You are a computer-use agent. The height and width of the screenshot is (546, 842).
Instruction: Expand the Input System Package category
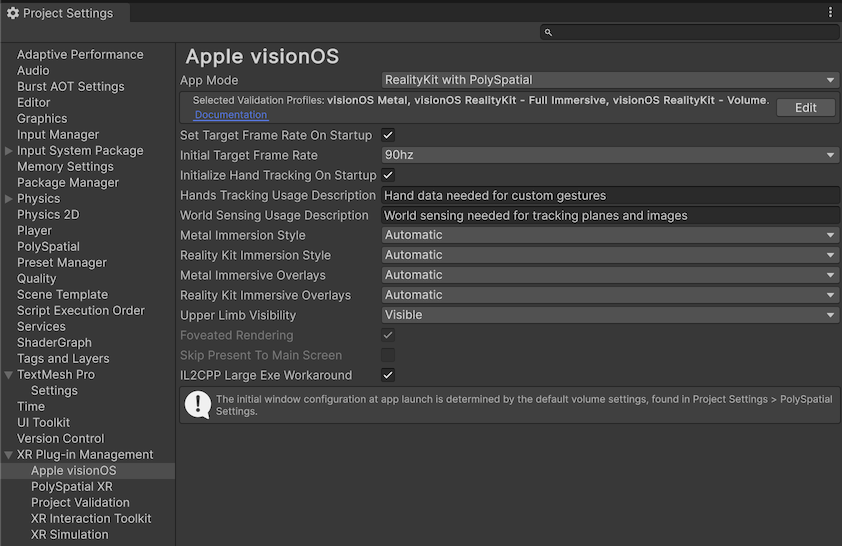9,151
